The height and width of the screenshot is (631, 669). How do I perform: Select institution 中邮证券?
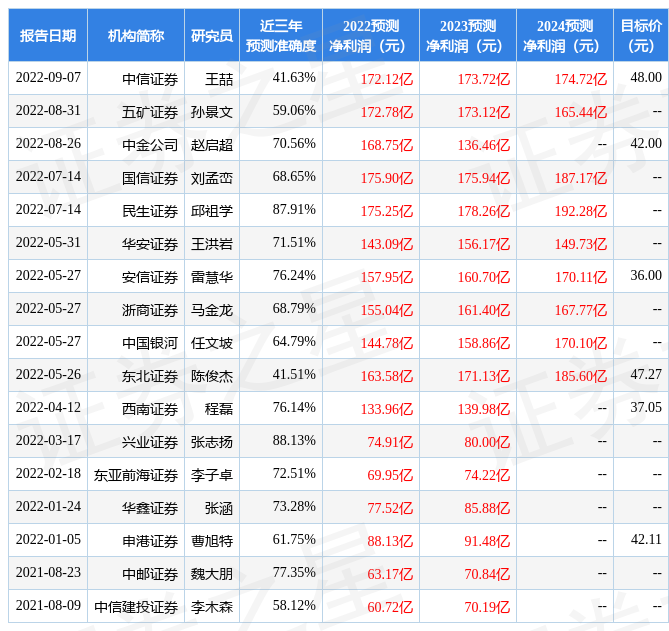point(150,574)
